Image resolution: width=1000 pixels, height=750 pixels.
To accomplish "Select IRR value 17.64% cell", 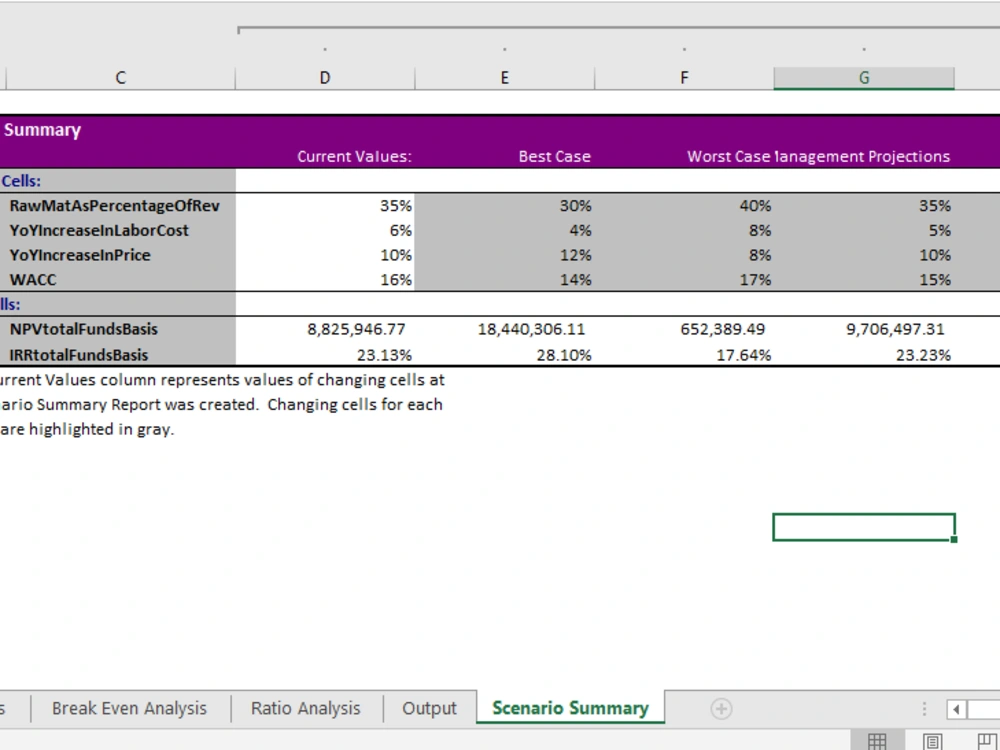I will click(684, 355).
